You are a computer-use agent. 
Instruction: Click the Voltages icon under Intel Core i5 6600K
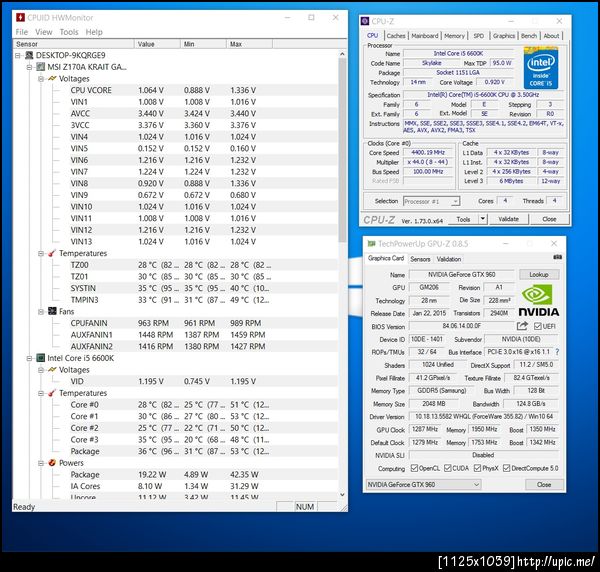click(52, 370)
